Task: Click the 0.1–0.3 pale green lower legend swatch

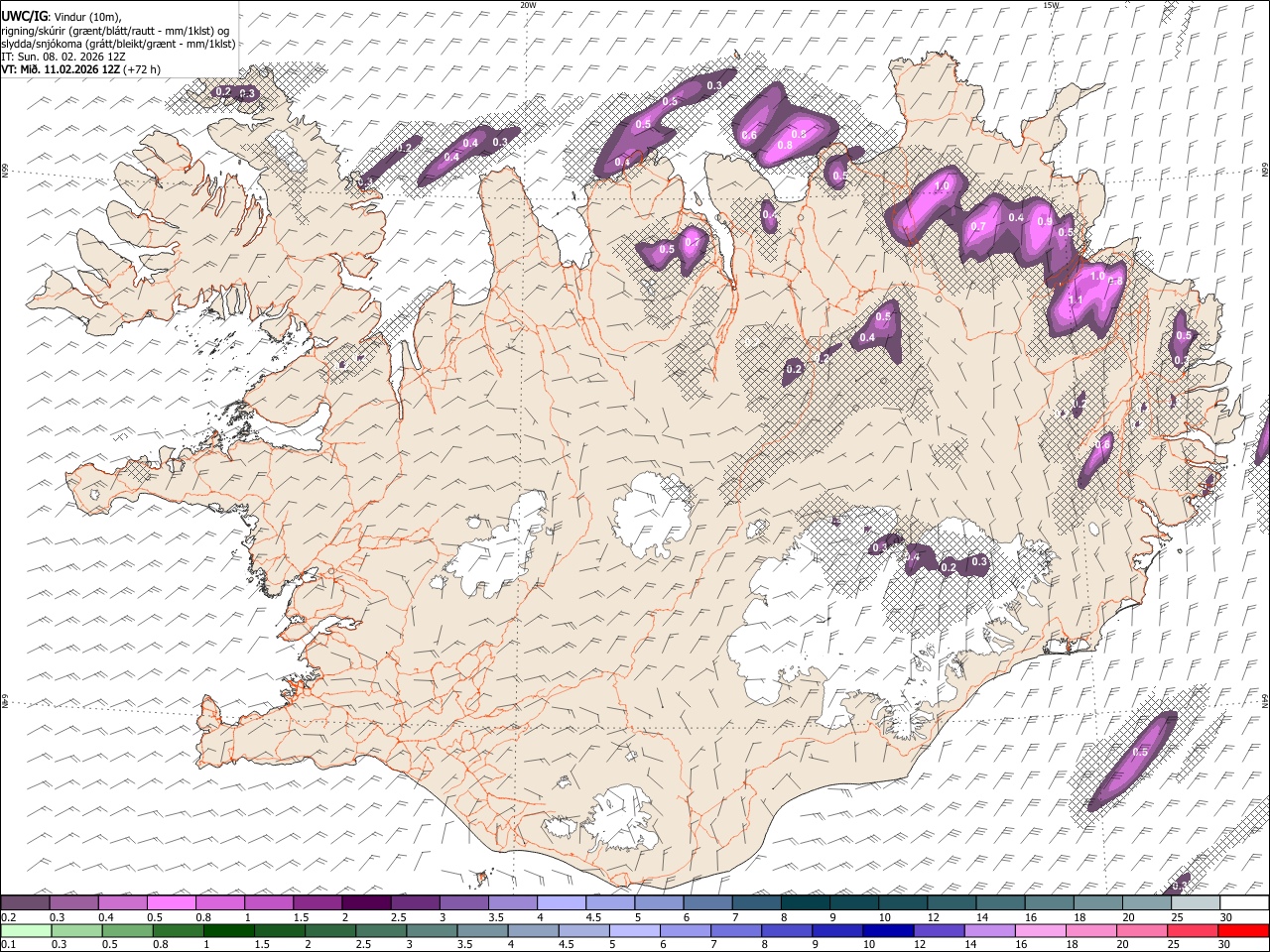Action: [26, 930]
